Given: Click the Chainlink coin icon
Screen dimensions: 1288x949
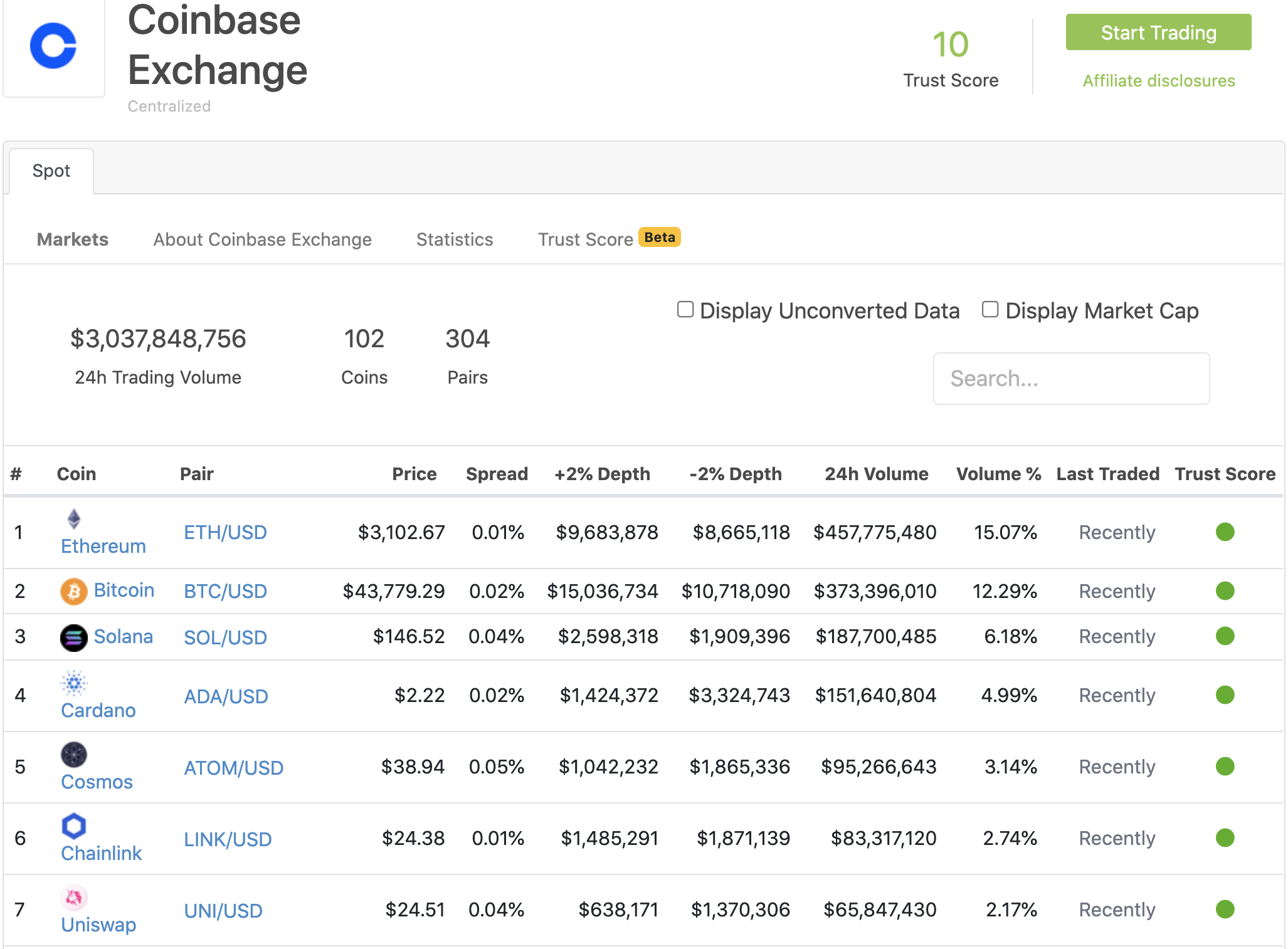Looking at the screenshot, I should 74,826.
